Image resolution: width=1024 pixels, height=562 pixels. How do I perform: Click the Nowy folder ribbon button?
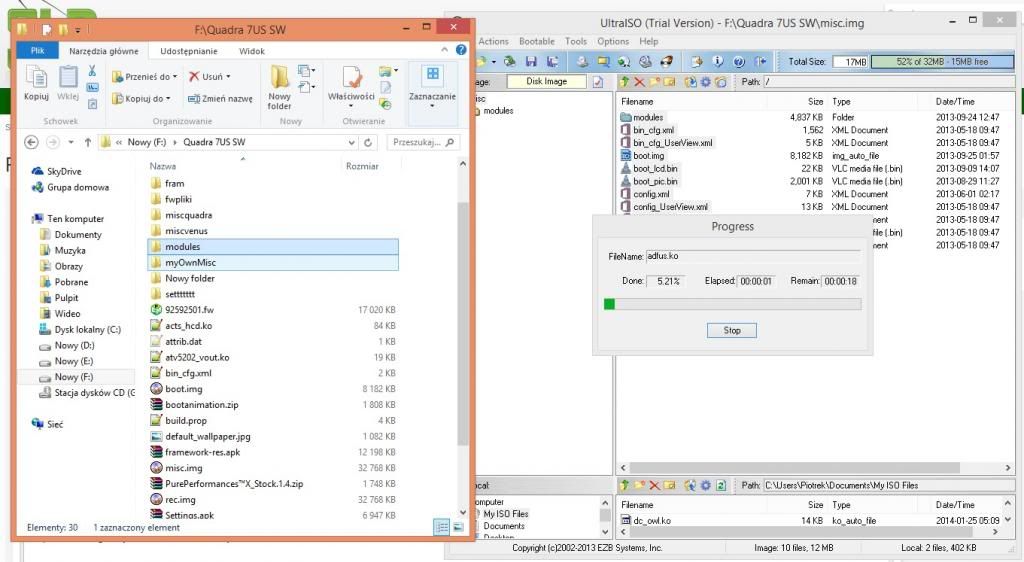(280, 87)
